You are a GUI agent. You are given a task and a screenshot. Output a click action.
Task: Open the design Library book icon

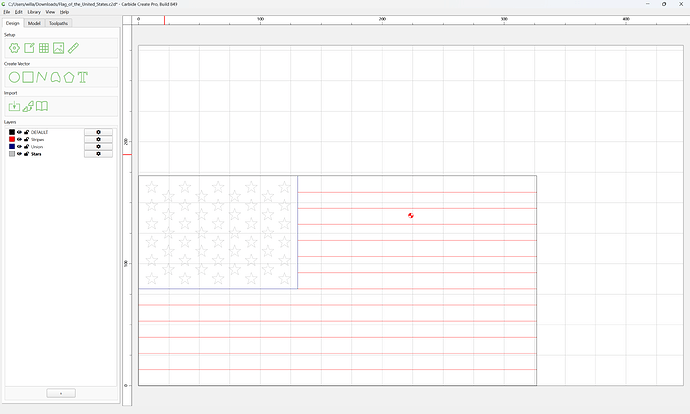point(42,106)
